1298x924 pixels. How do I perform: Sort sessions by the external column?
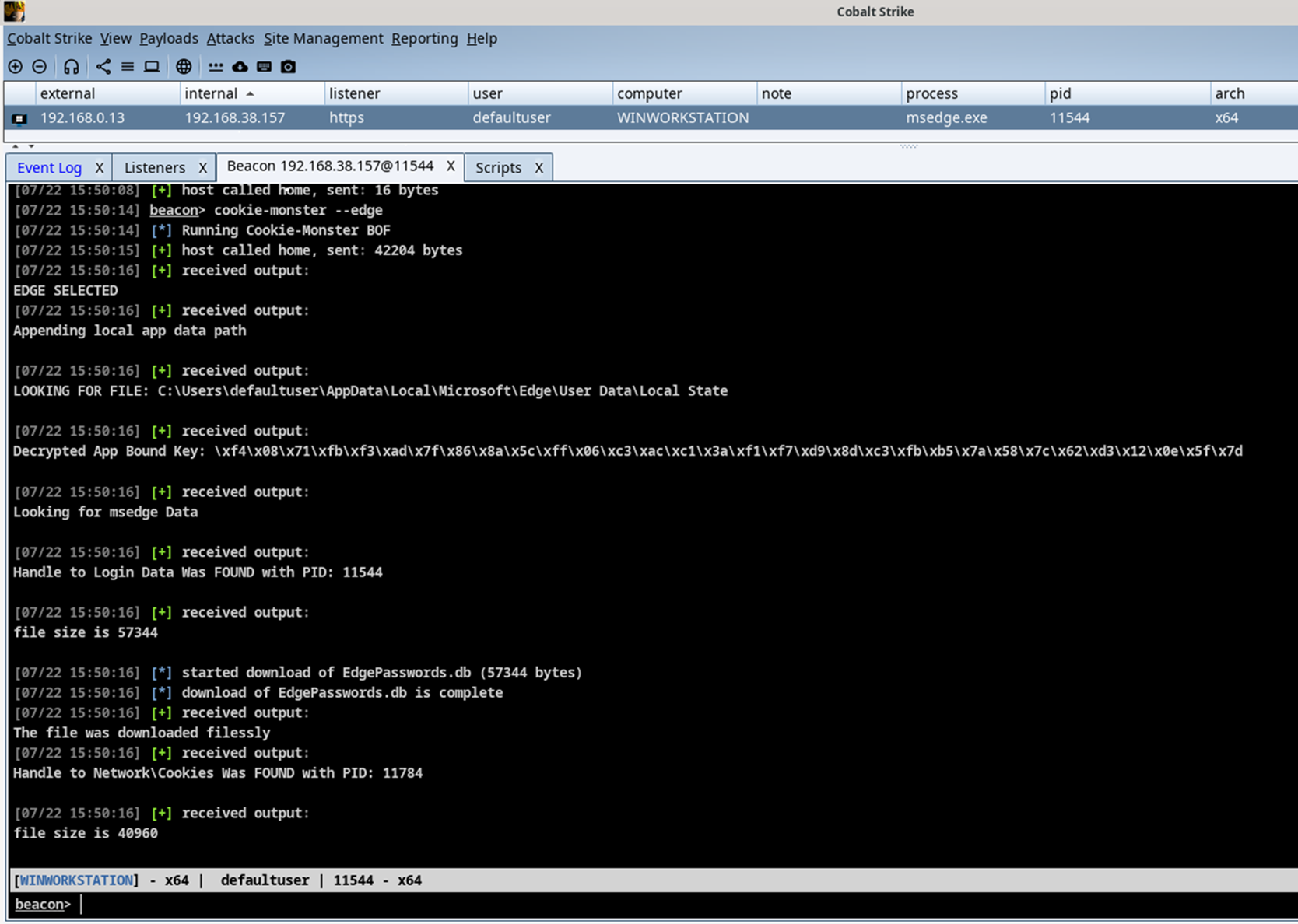108,93
